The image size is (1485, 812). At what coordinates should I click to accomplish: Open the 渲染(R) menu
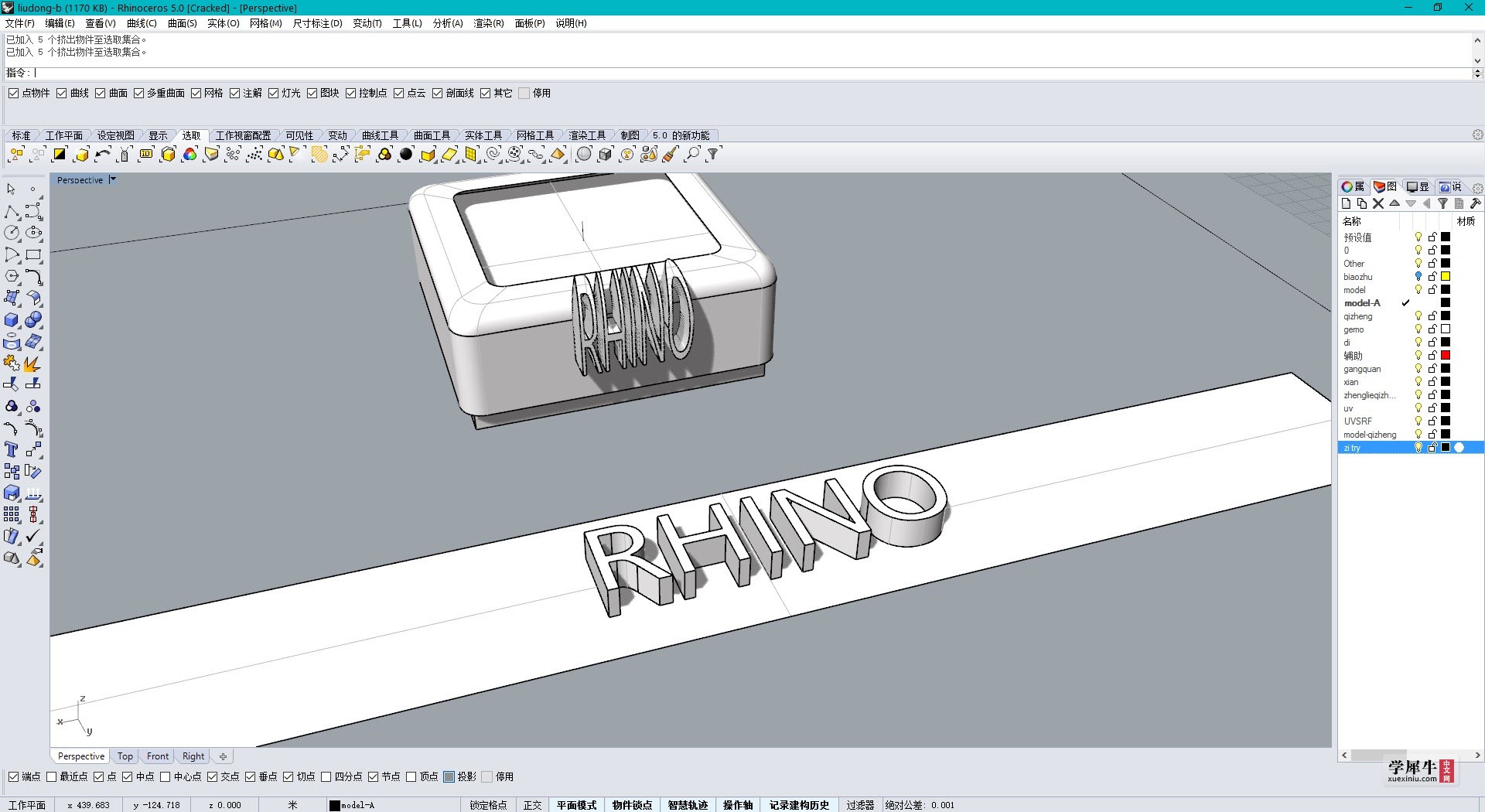coord(489,23)
